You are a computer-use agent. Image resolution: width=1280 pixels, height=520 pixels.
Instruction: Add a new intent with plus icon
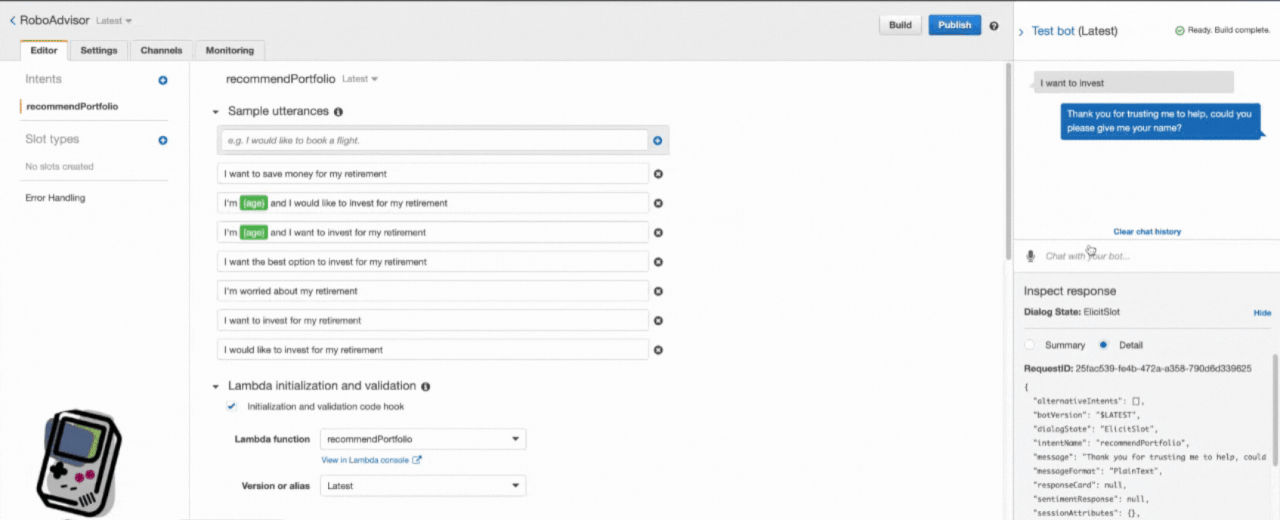pyautogui.click(x=163, y=80)
